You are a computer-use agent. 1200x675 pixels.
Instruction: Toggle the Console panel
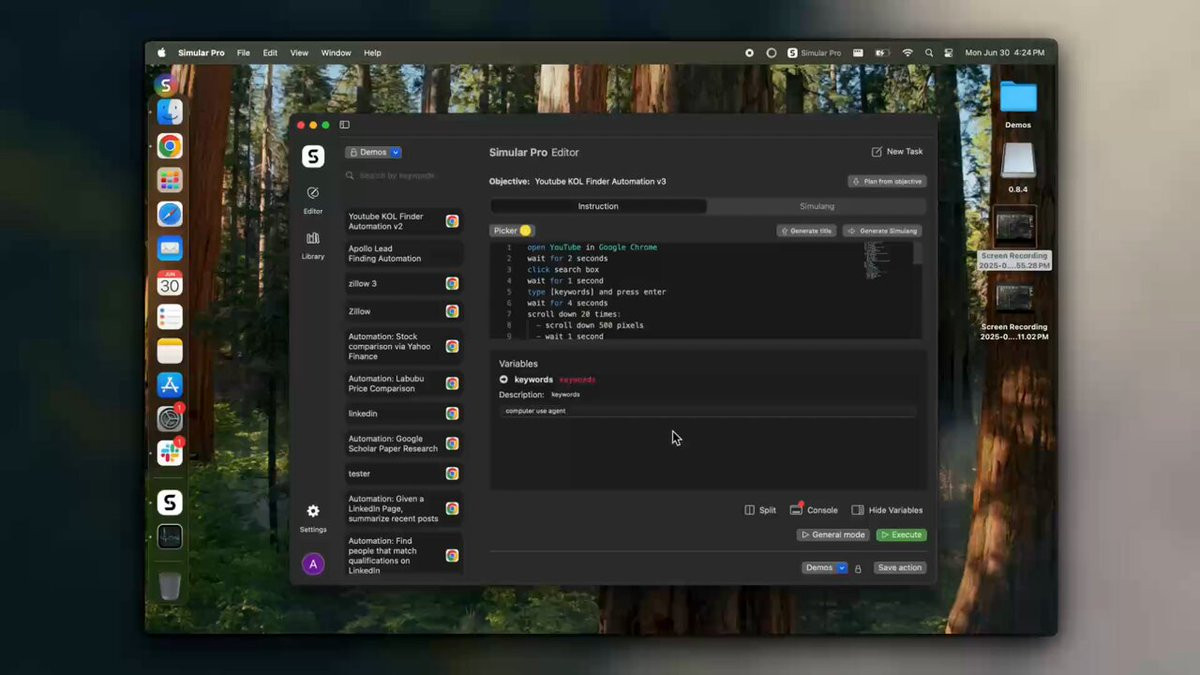click(814, 510)
